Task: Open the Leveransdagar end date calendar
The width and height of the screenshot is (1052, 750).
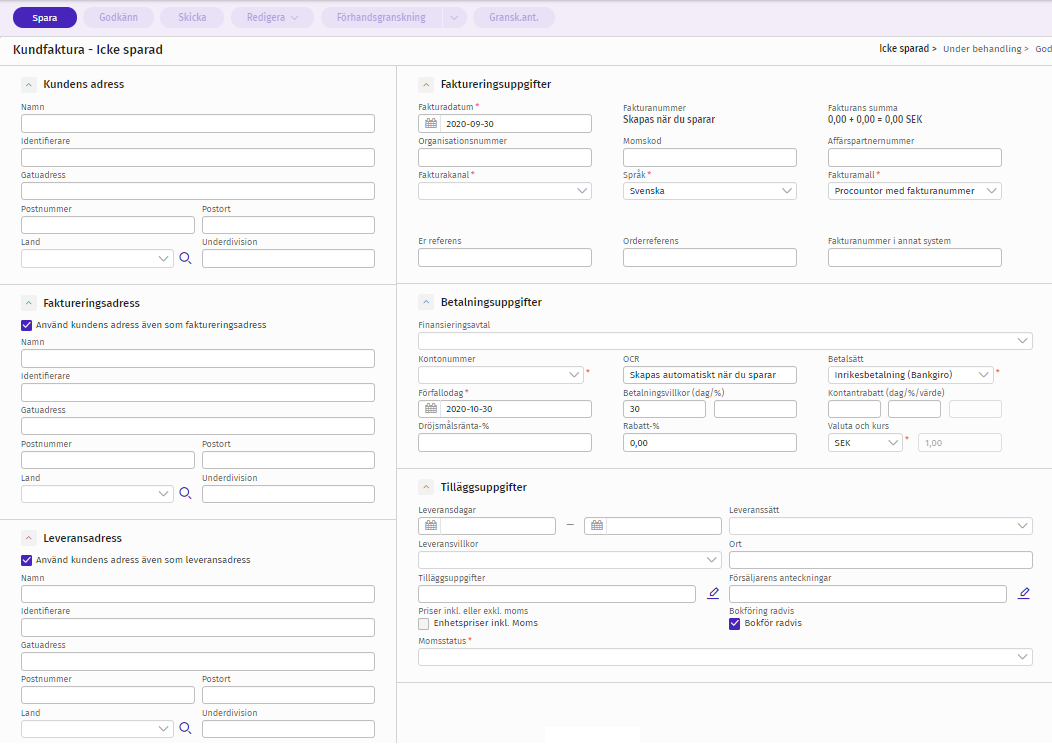Action: point(596,525)
